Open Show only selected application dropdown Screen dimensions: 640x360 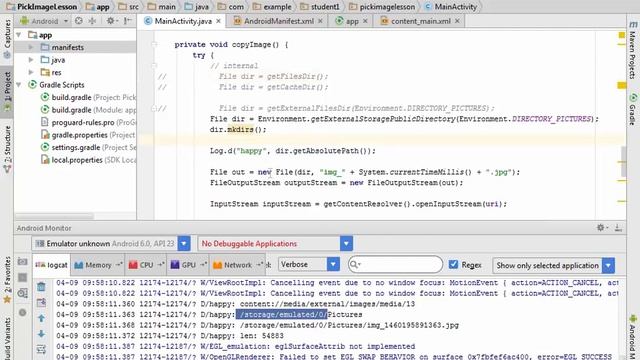(x=608, y=265)
